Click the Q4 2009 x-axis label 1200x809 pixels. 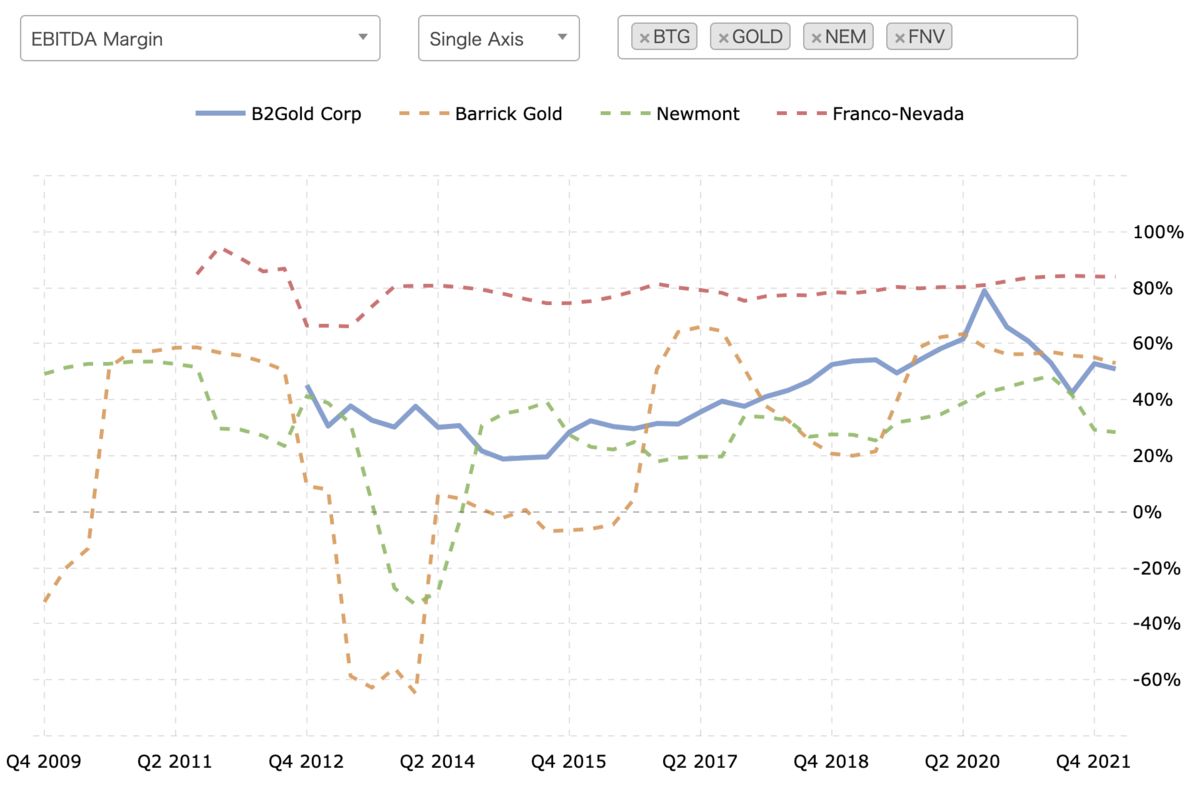click(x=44, y=761)
